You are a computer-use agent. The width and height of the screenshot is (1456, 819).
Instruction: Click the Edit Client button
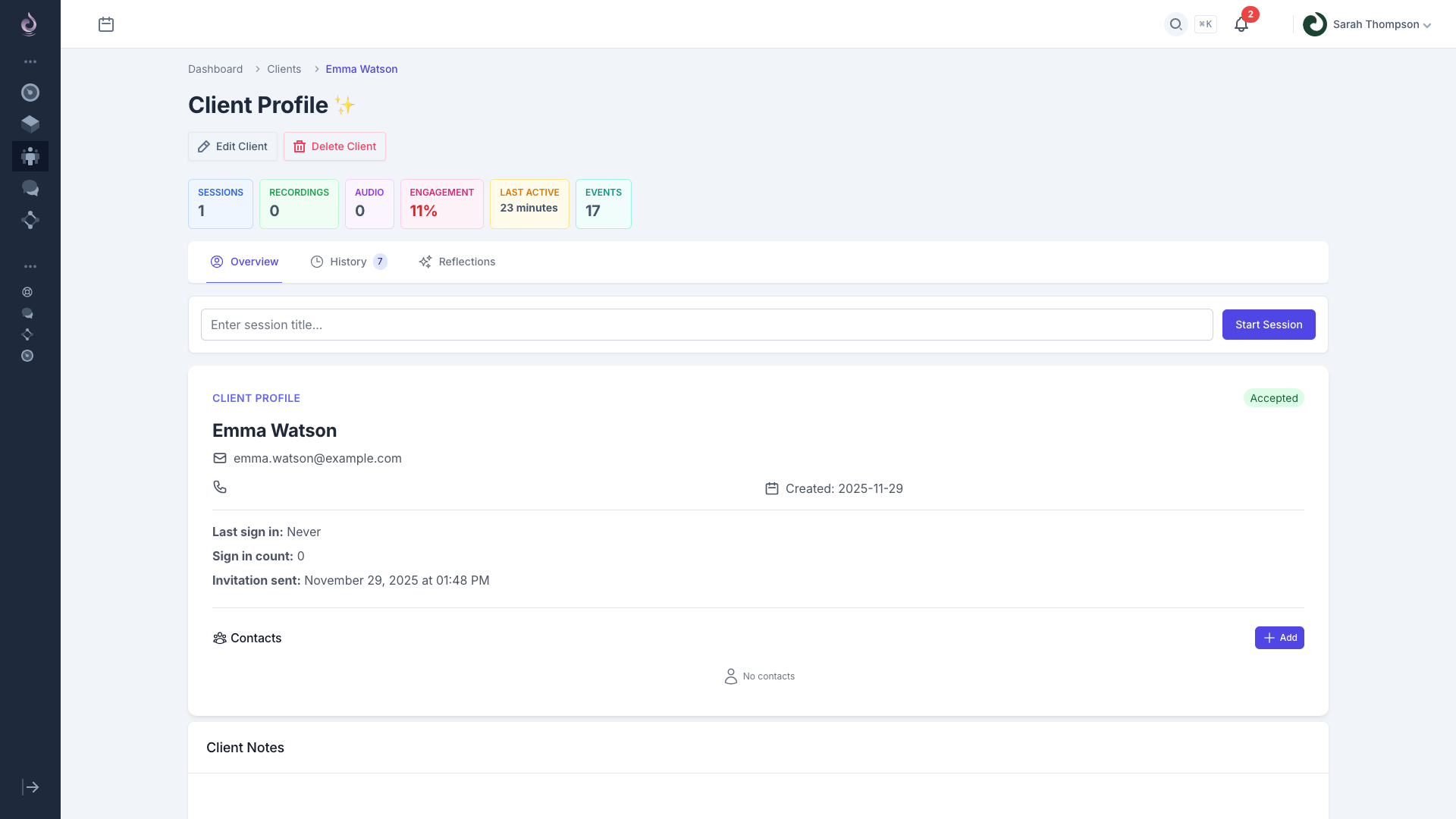(x=232, y=146)
